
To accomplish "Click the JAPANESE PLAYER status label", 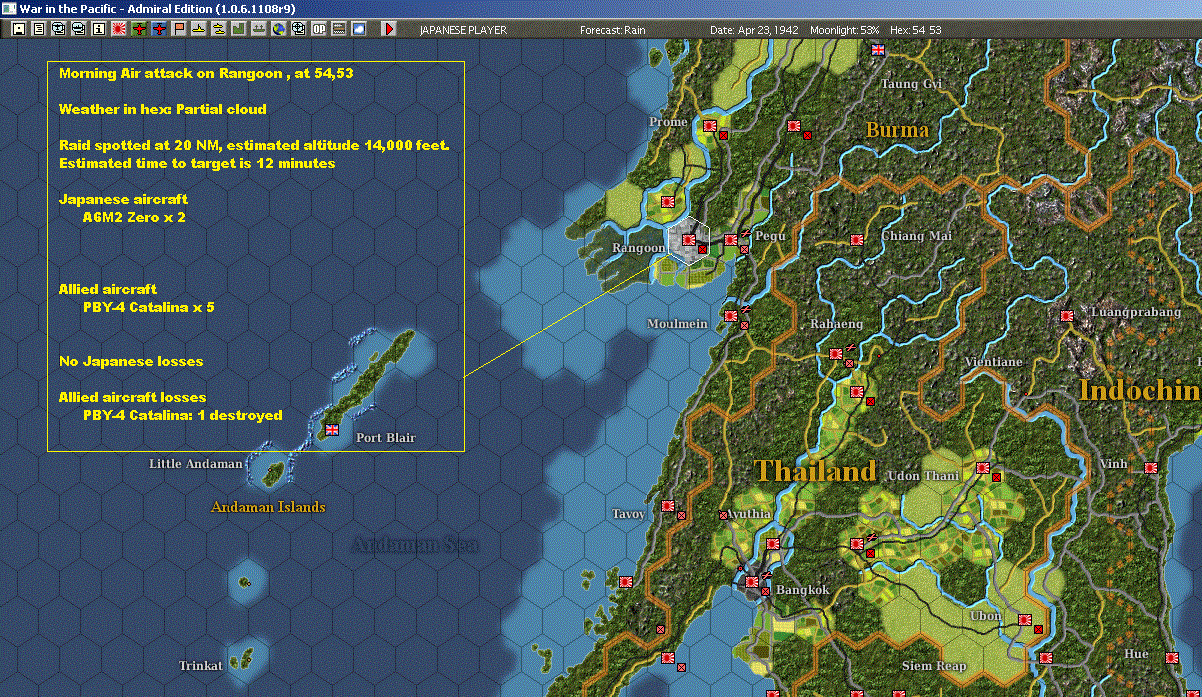I will (x=463, y=30).
